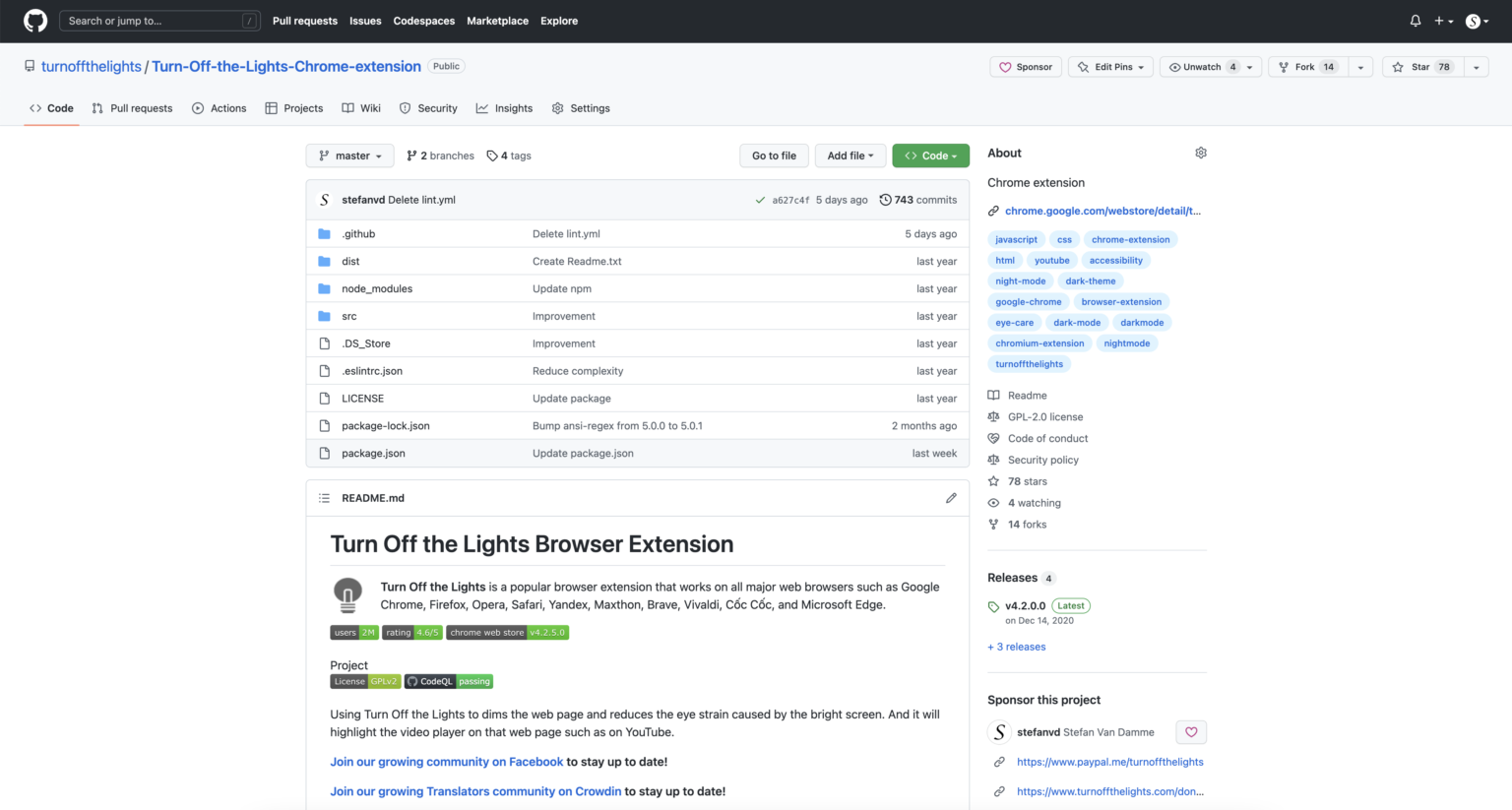The height and width of the screenshot is (810, 1512).
Task: Open the chrome.google.com webstore link
Action: point(1102,210)
